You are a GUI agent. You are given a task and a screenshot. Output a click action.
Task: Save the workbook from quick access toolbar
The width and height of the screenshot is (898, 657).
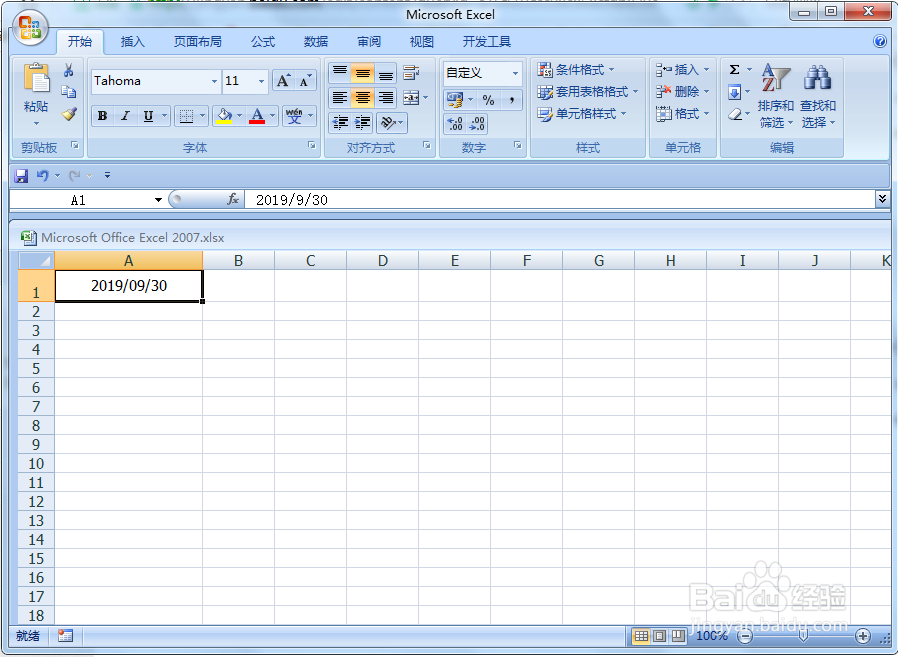tap(21, 175)
